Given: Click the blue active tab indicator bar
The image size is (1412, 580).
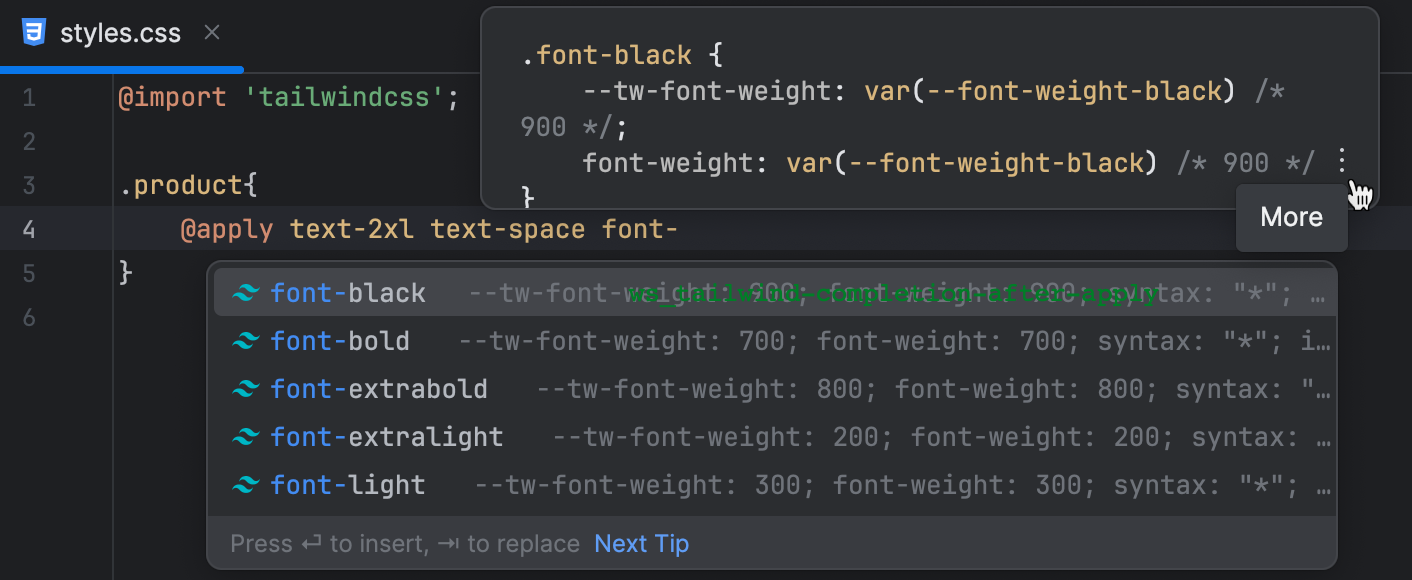Looking at the screenshot, I should (120, 68).
